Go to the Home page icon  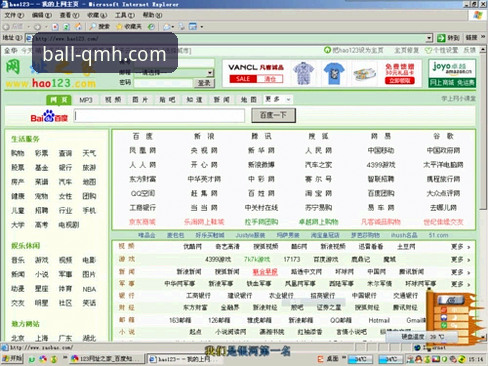[78, 26]
